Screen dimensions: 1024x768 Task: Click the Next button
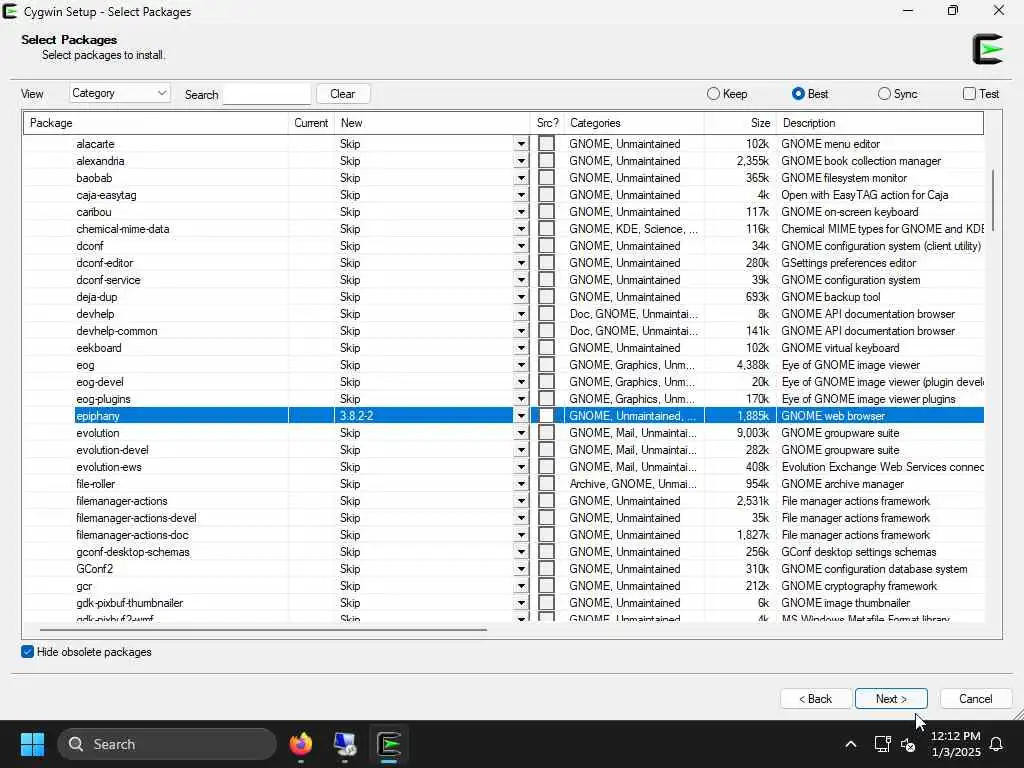point(891,699)
